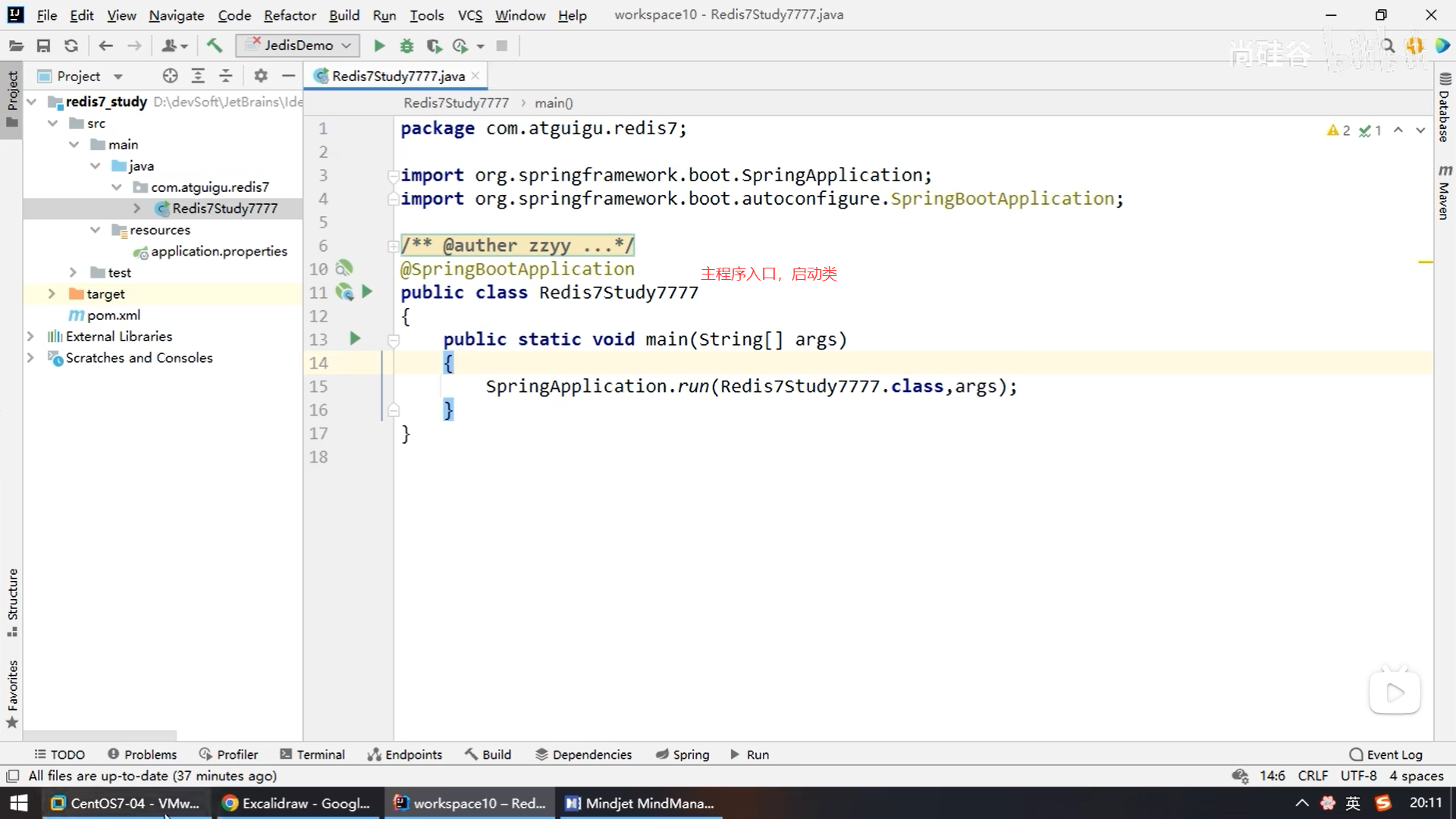Open the JedisDemo run configuration dropdown
The height and width of the screenshot is (819, 1456).
[298, 45]
